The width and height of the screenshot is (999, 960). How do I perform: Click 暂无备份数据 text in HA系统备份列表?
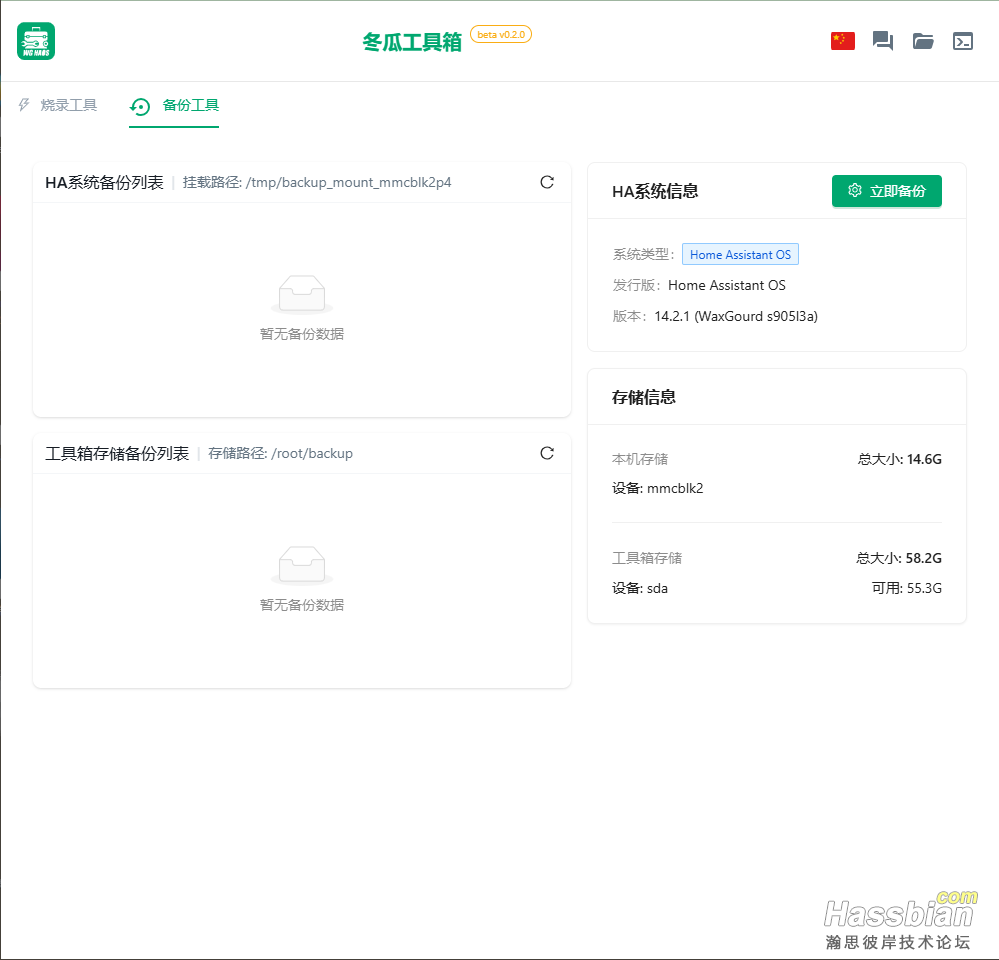(302, 334)
